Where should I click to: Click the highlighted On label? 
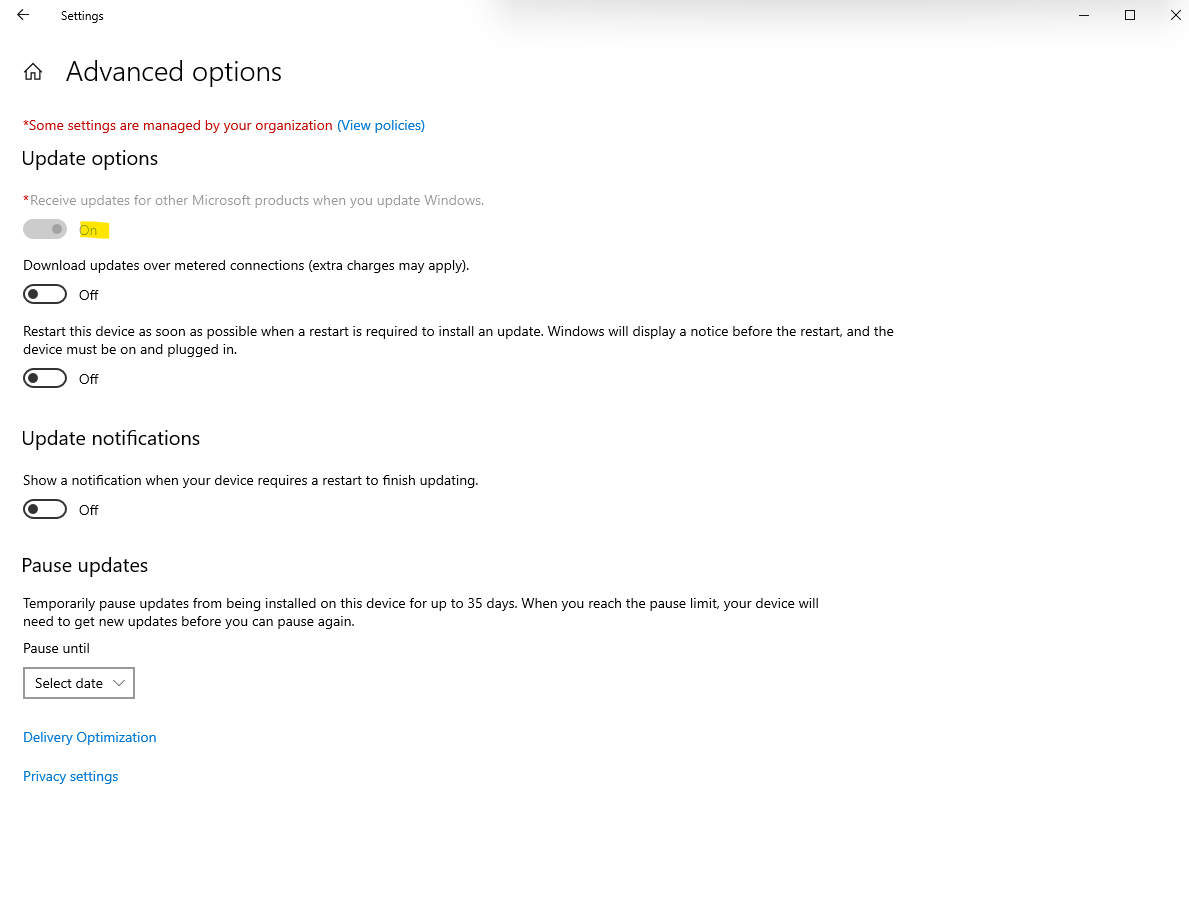tap(89, 230)
